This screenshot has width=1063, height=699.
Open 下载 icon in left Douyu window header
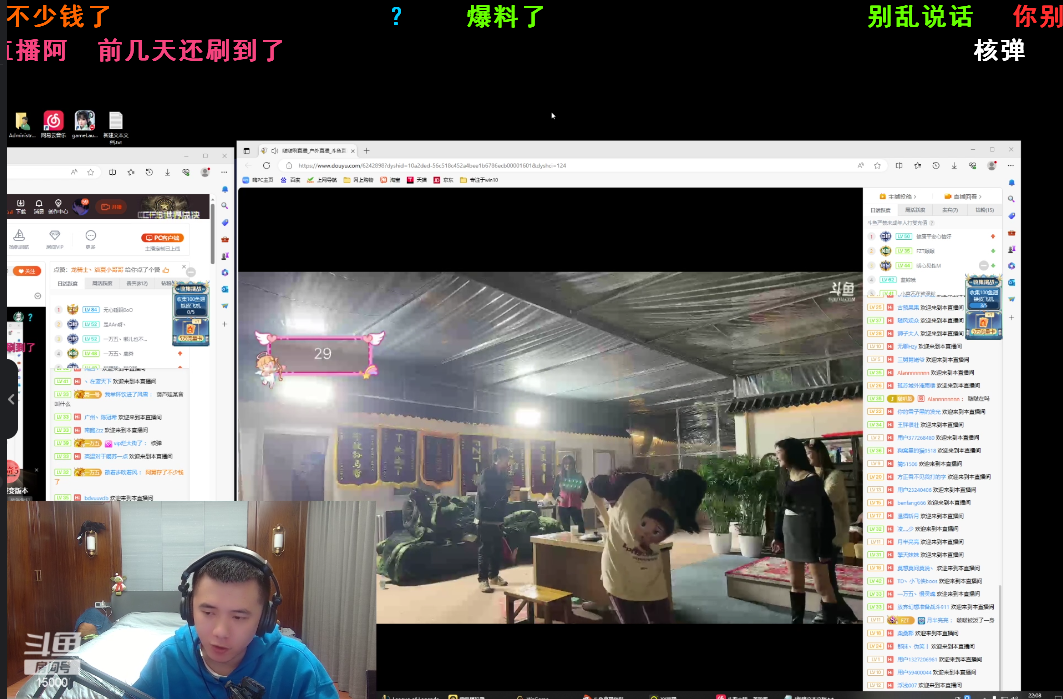coord(20,206)
